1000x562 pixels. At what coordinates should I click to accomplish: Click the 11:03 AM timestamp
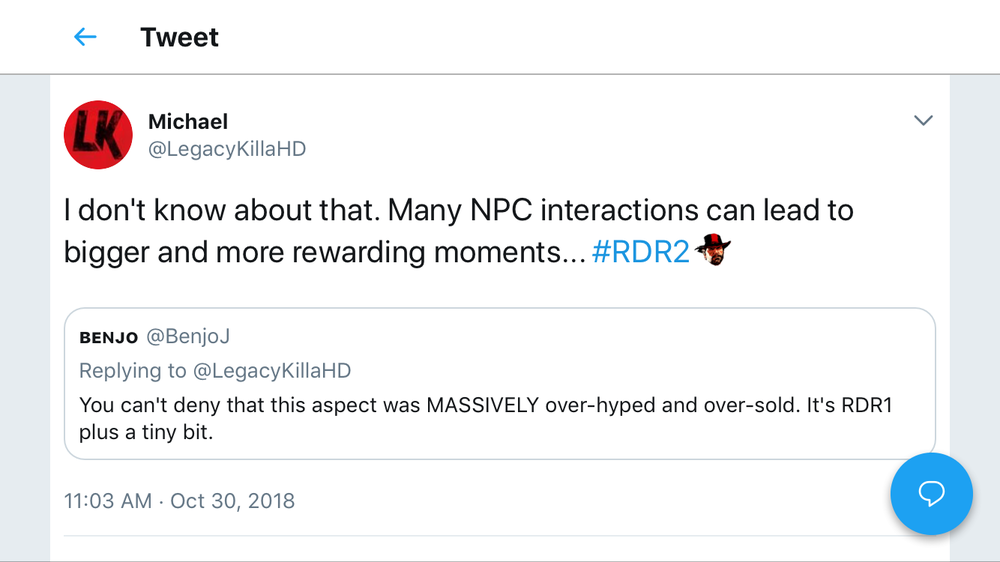[x=107, y=500]
